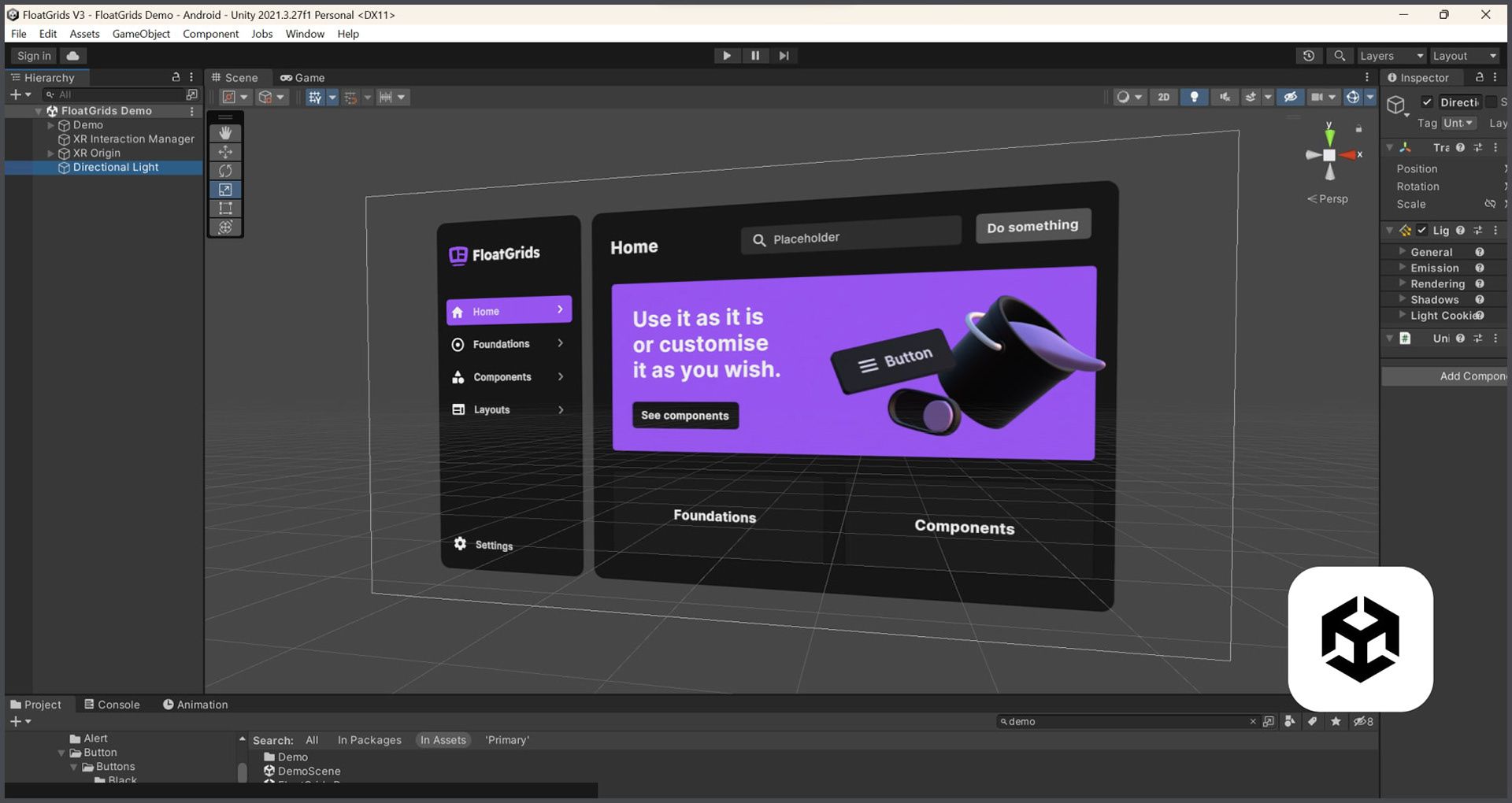Click the Step frame button
The image size is (1512, 803).
click(x=784, y=56)
